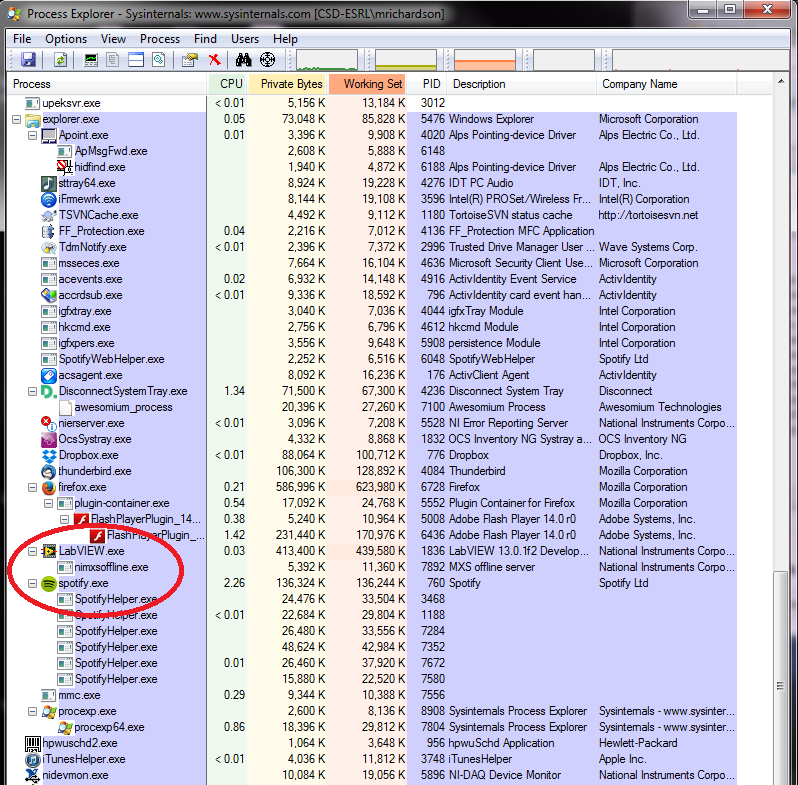Collapse the explorer.exe tree node
798x785 pixels.
click(16, 119)
